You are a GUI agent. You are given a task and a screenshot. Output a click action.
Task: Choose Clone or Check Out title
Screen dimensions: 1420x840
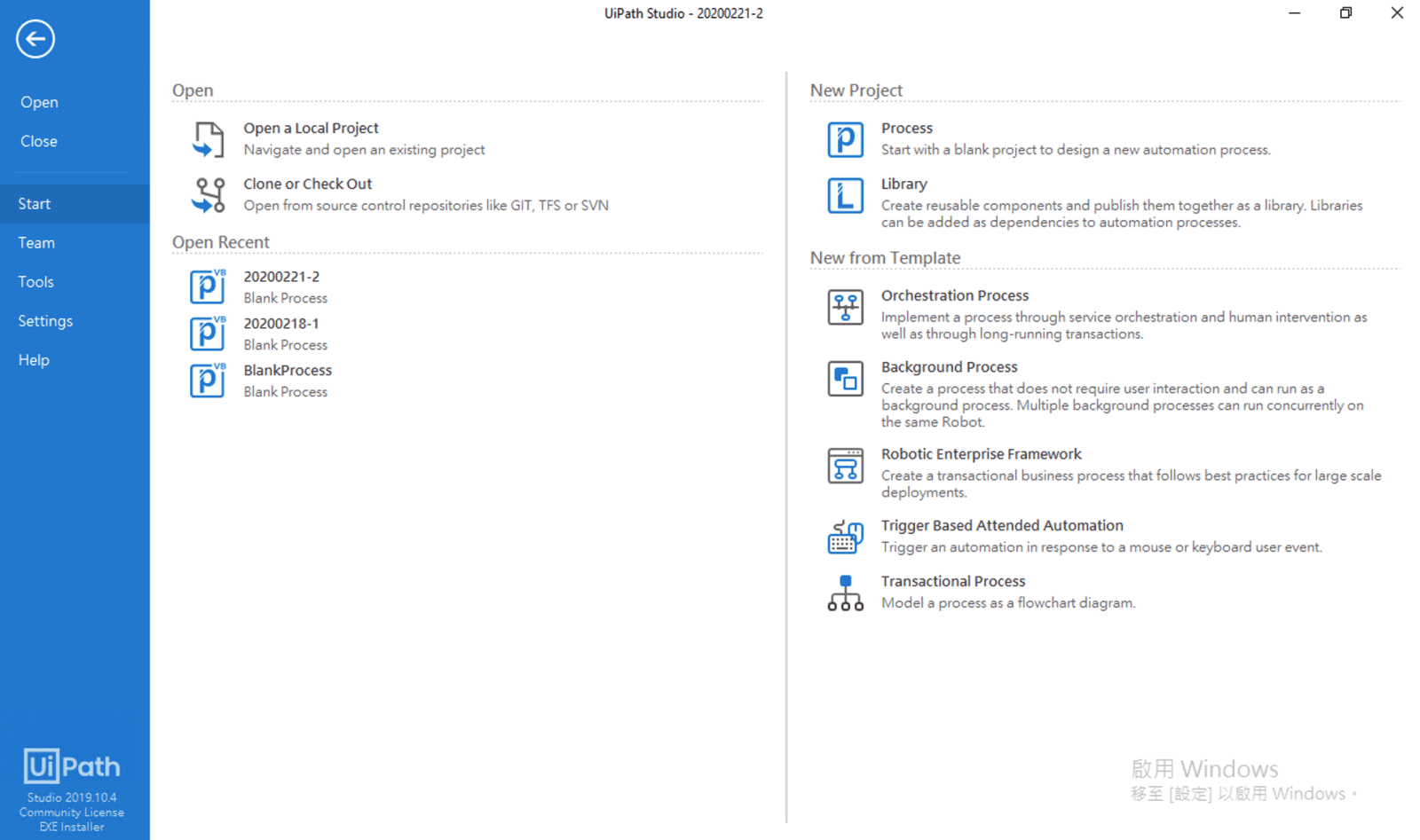tap(308, 184)
